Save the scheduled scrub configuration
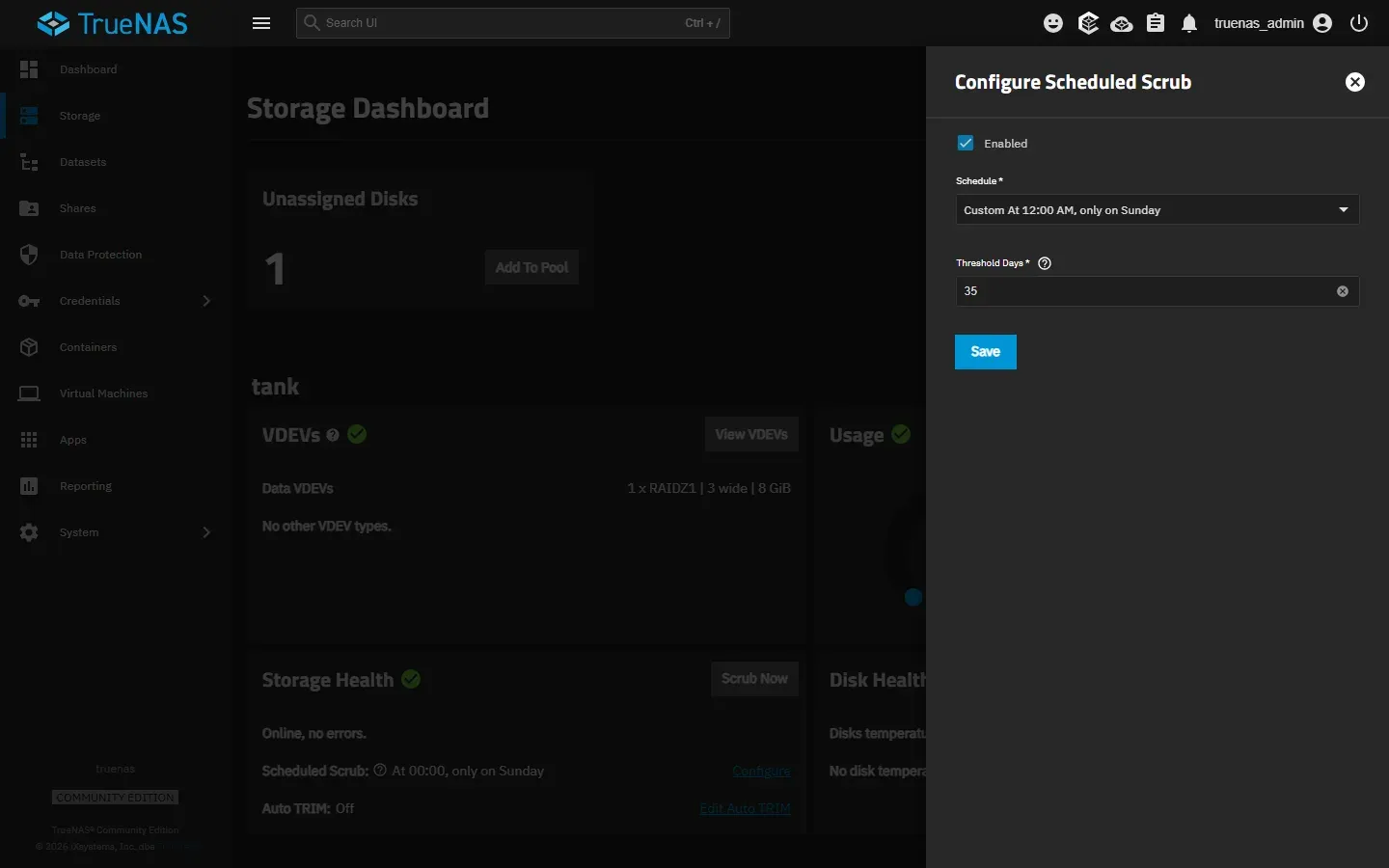The width and height of the screenshot is (1389, 868). pyautogui.click(x=986, y=352)
